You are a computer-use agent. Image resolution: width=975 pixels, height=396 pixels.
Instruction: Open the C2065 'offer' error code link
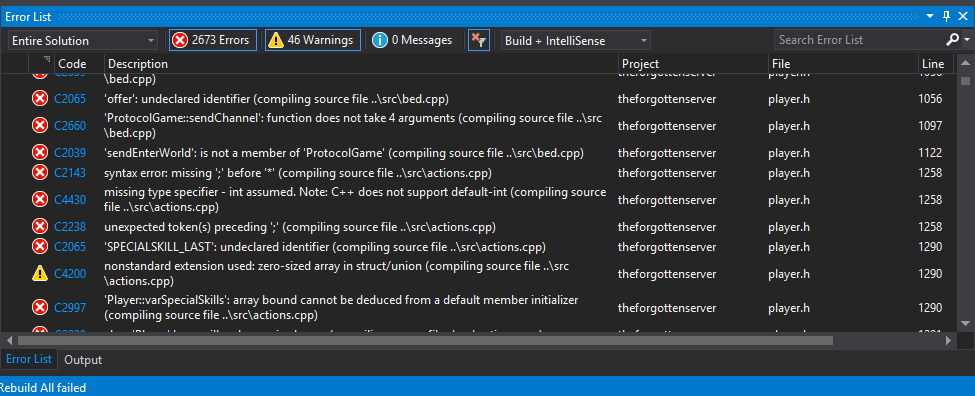click(70, 99)
